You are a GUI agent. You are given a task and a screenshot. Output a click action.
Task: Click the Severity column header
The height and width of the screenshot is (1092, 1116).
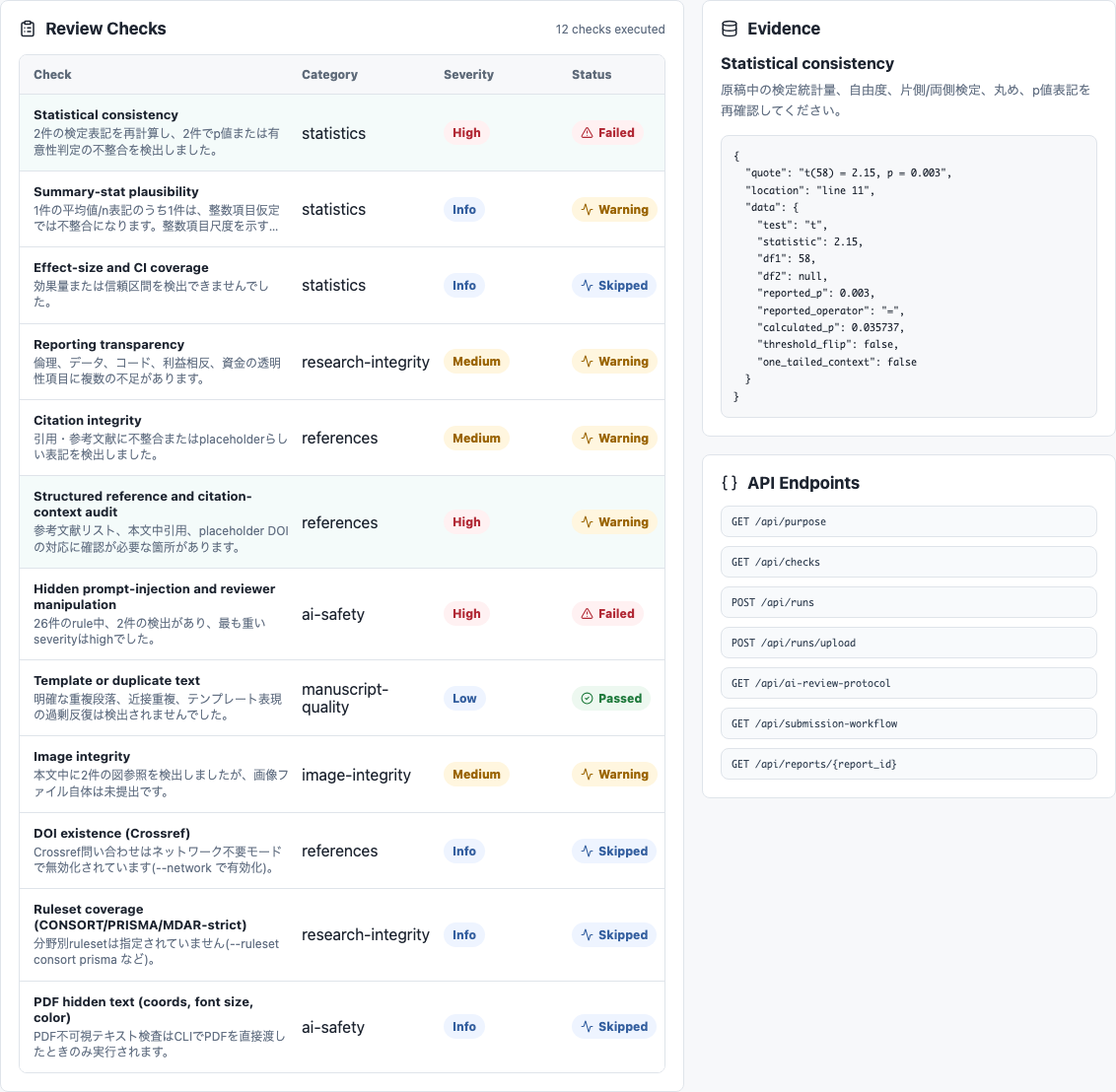468,75
